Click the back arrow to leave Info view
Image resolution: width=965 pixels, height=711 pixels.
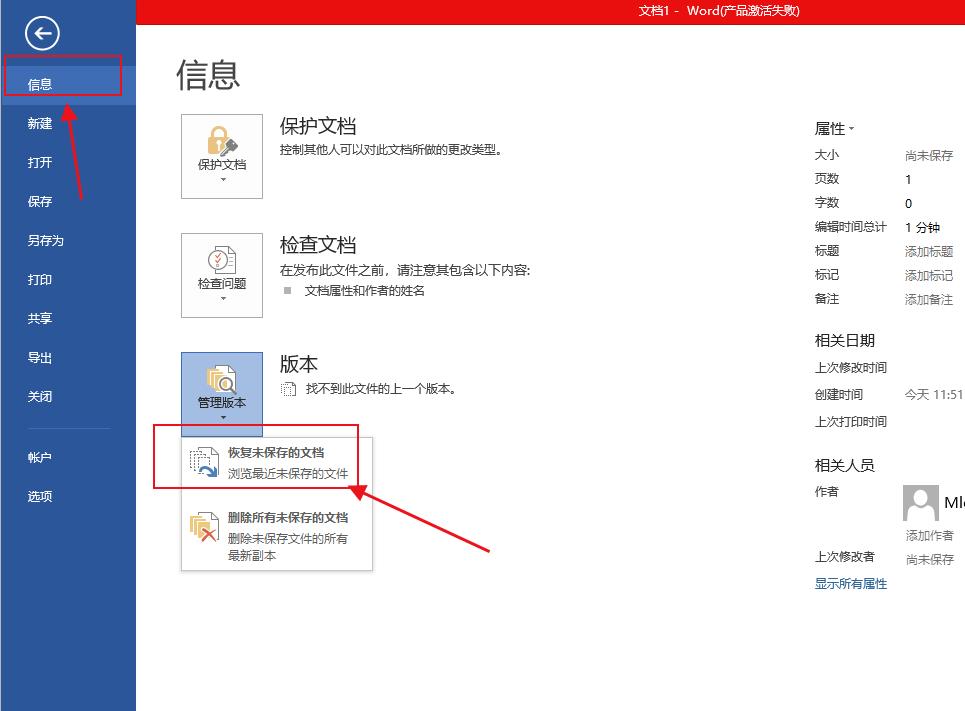(x=40, y=33)
